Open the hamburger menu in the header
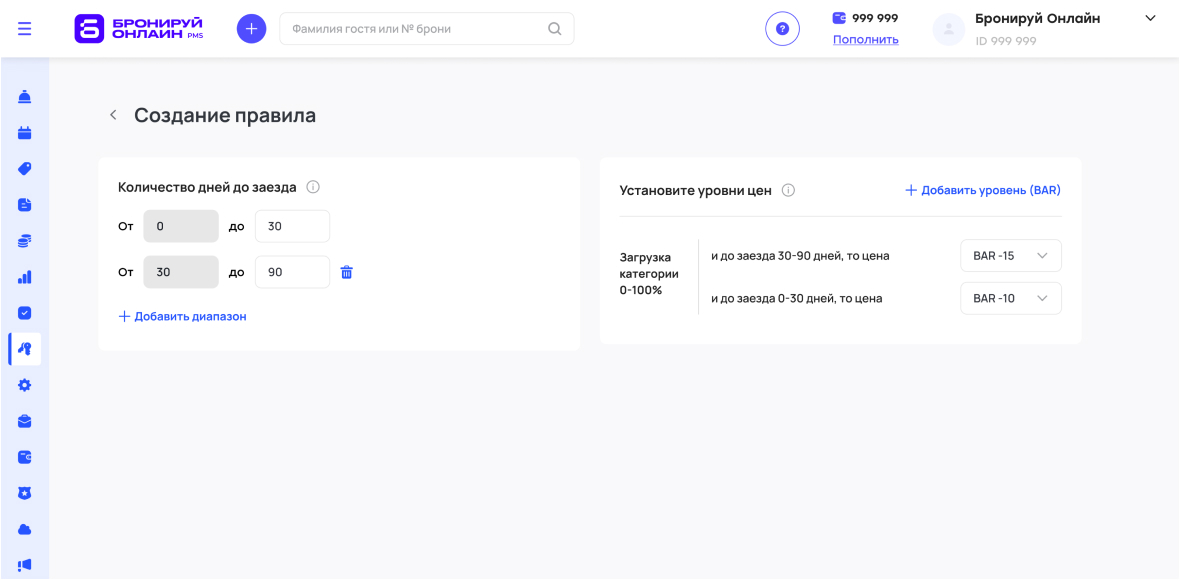The height and width of the screenshot is (580, 1180). (x=25, y=29)
